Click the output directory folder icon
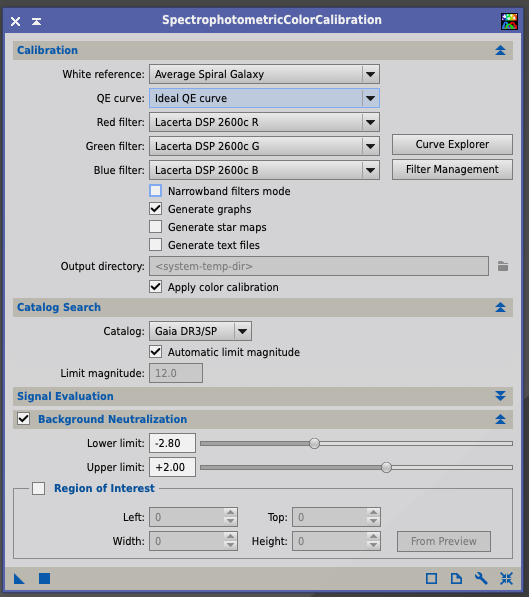529x597 pixels. coord(503,266)
